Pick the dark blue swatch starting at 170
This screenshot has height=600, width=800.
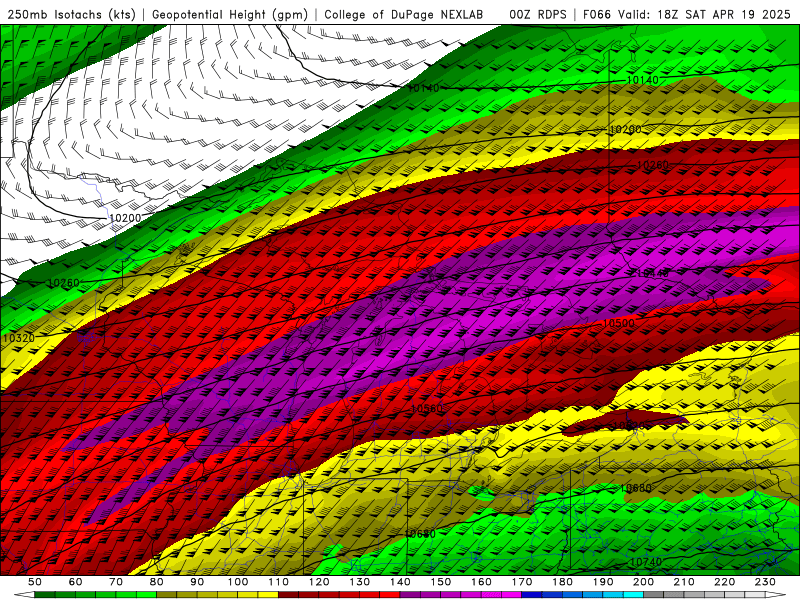pyautogui.click(x=532, y=595)
